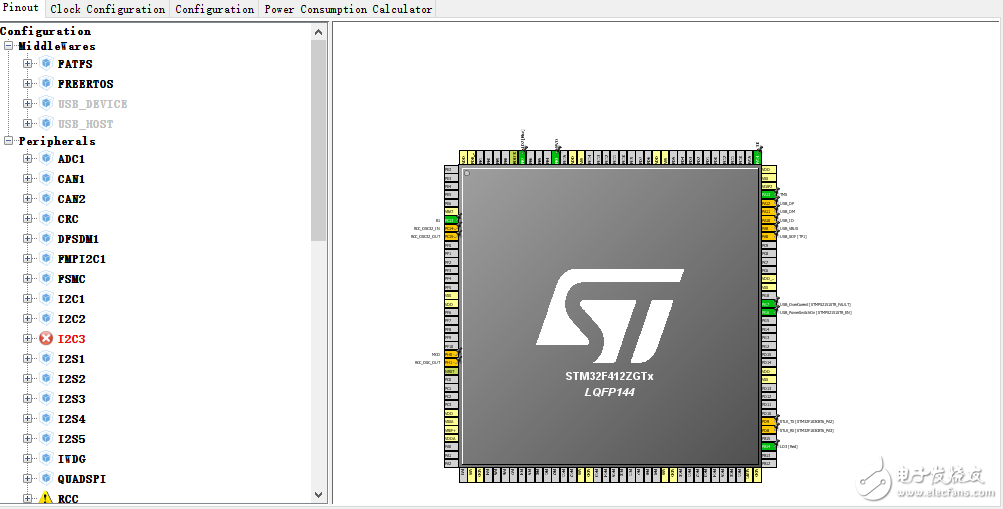The height and width of the screenshot is (509, 1003).
Task: Click the green pin labeled USB_PowerSwitchOn
Action: point(768,313)
